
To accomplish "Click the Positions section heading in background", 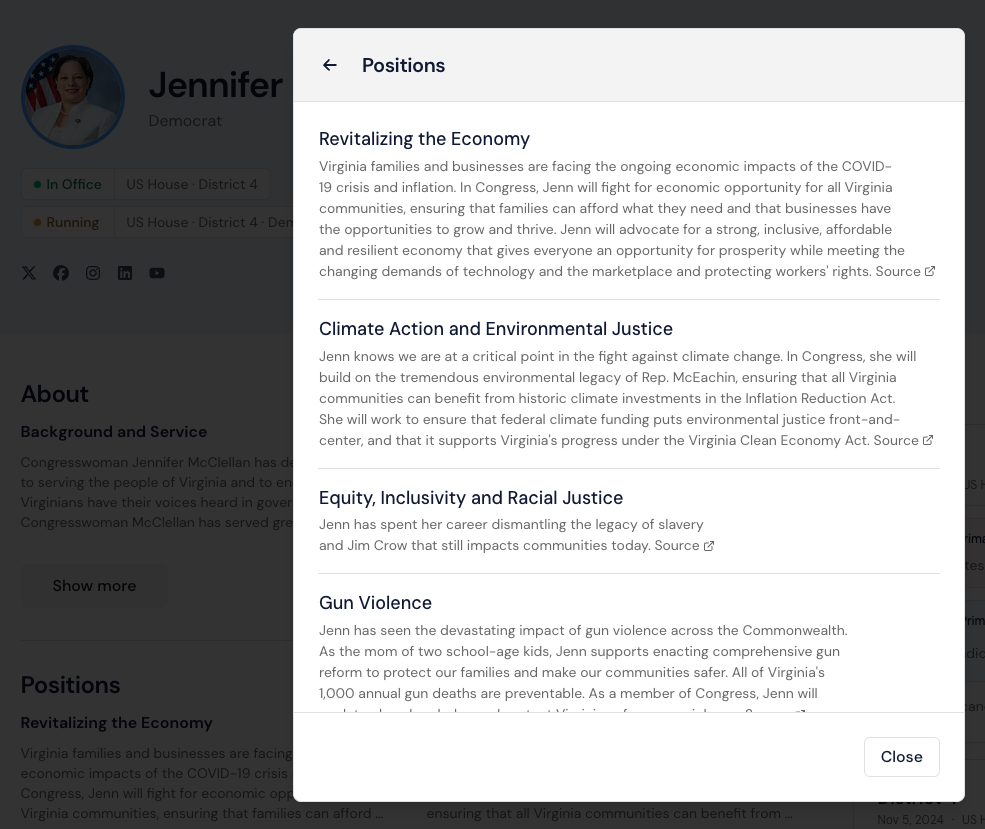I will click(x=70, y=685).
